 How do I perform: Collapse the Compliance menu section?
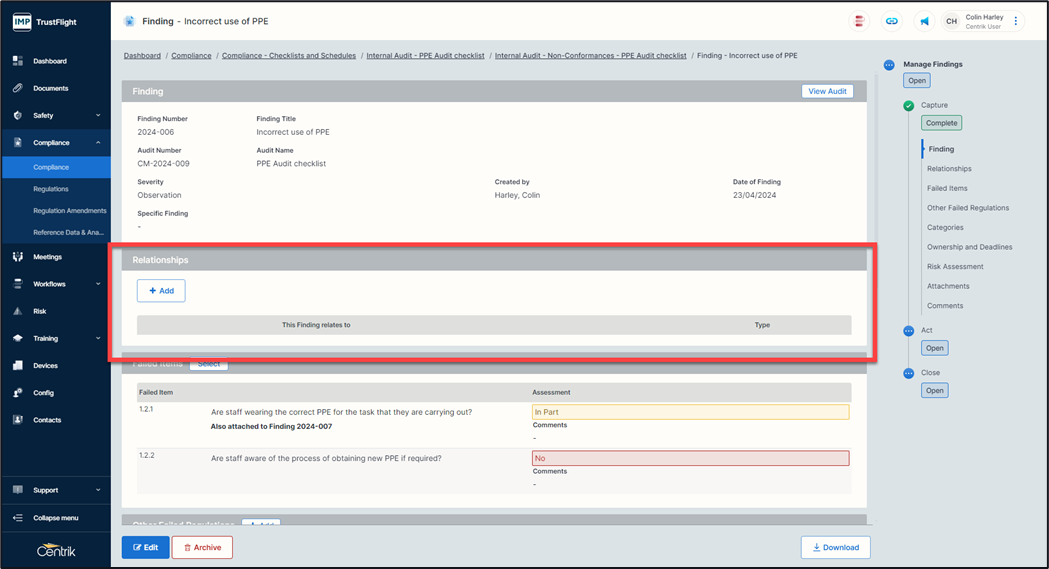[98, 143]
